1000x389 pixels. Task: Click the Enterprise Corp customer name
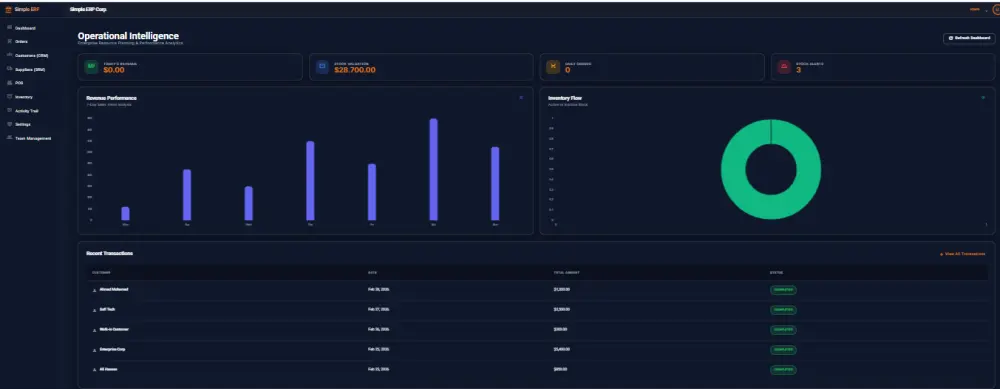tap(113, 349)
